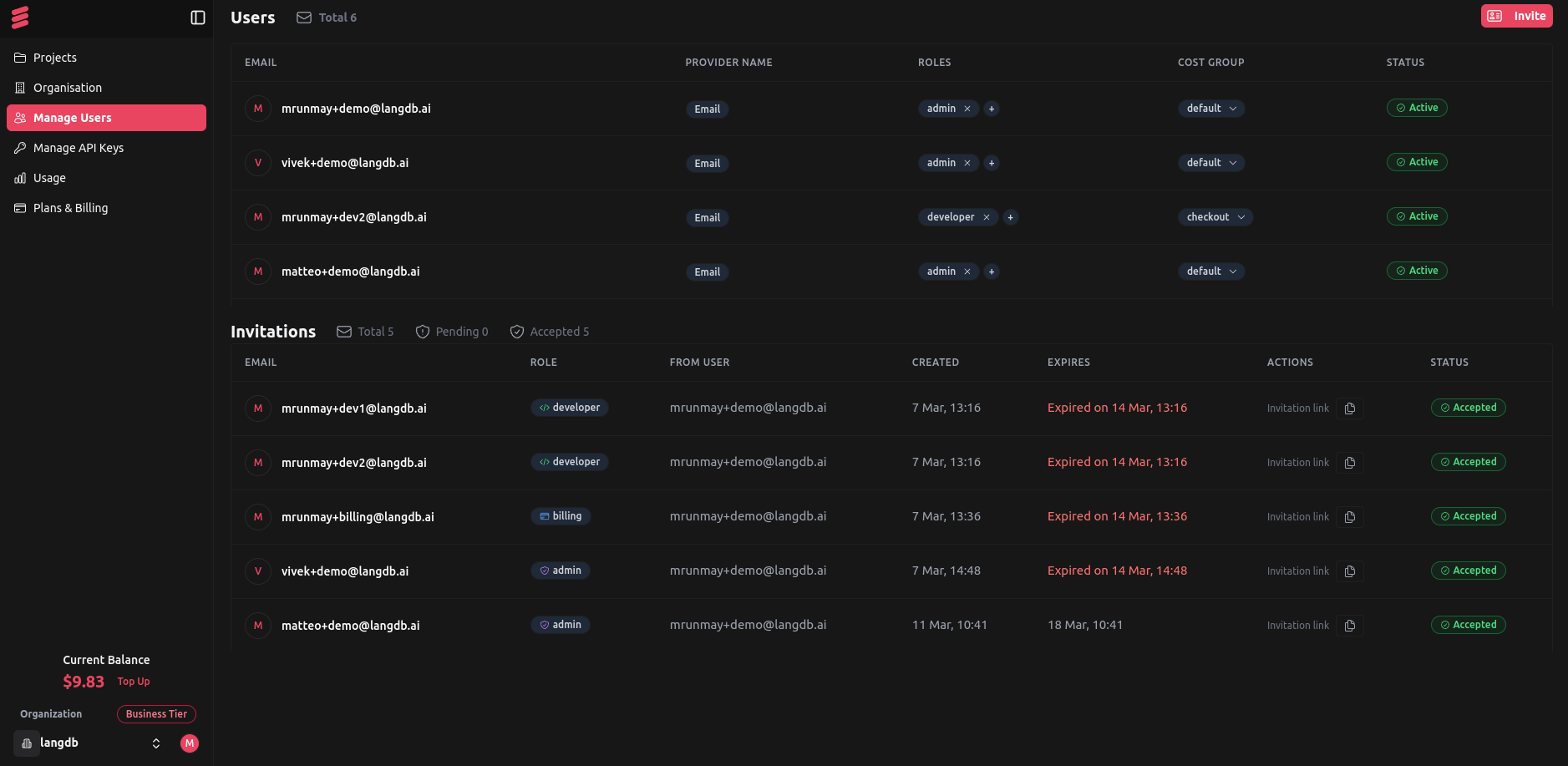The width and height of the screenshot is (1568, 766).
Task: Navigate to Plans & Billing
Action: point(70,207)
